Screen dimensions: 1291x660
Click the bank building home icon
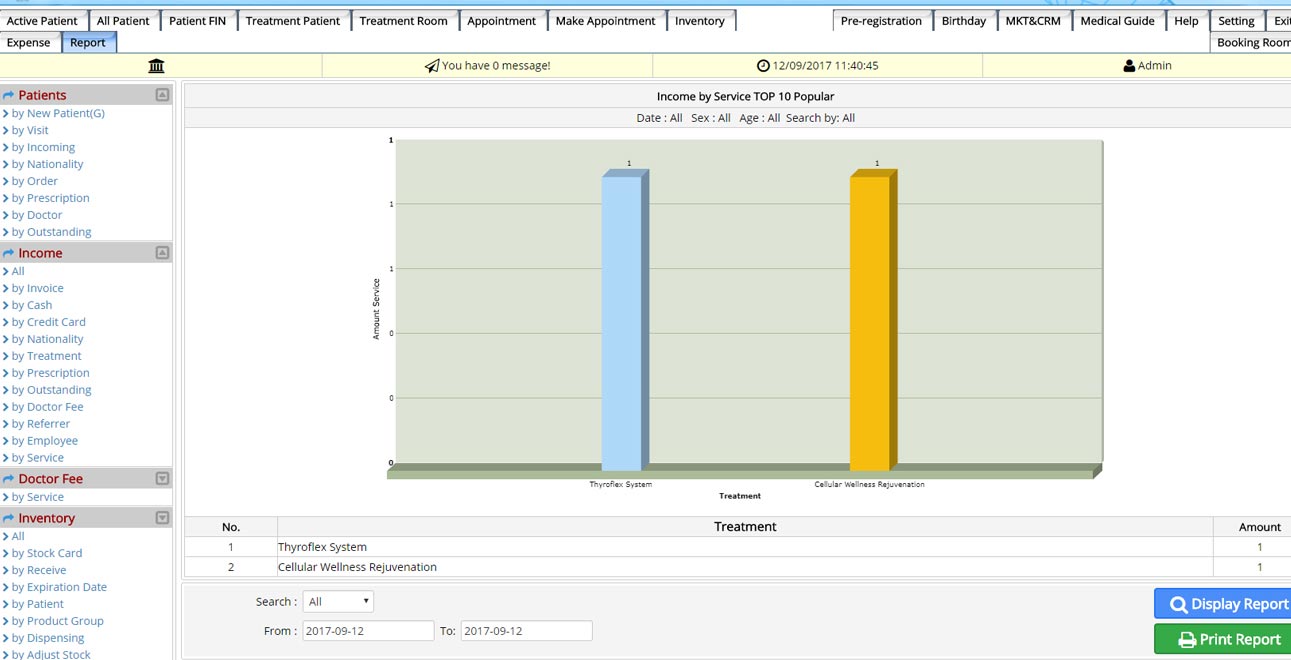[156, 66]
